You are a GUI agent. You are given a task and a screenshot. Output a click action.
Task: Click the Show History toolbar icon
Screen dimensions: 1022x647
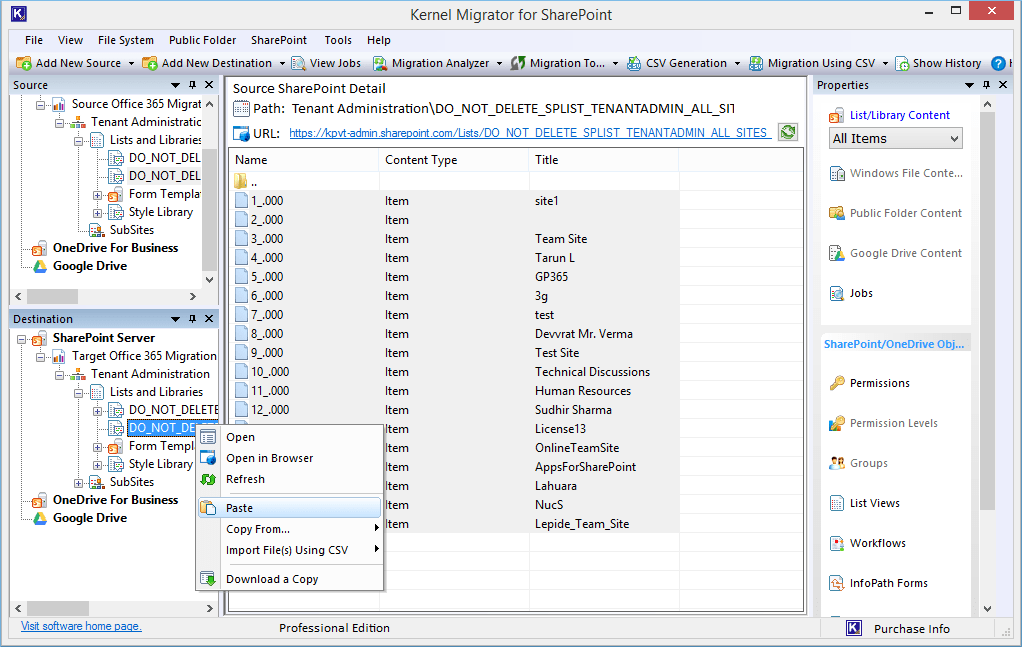click(x=902, y=63)
